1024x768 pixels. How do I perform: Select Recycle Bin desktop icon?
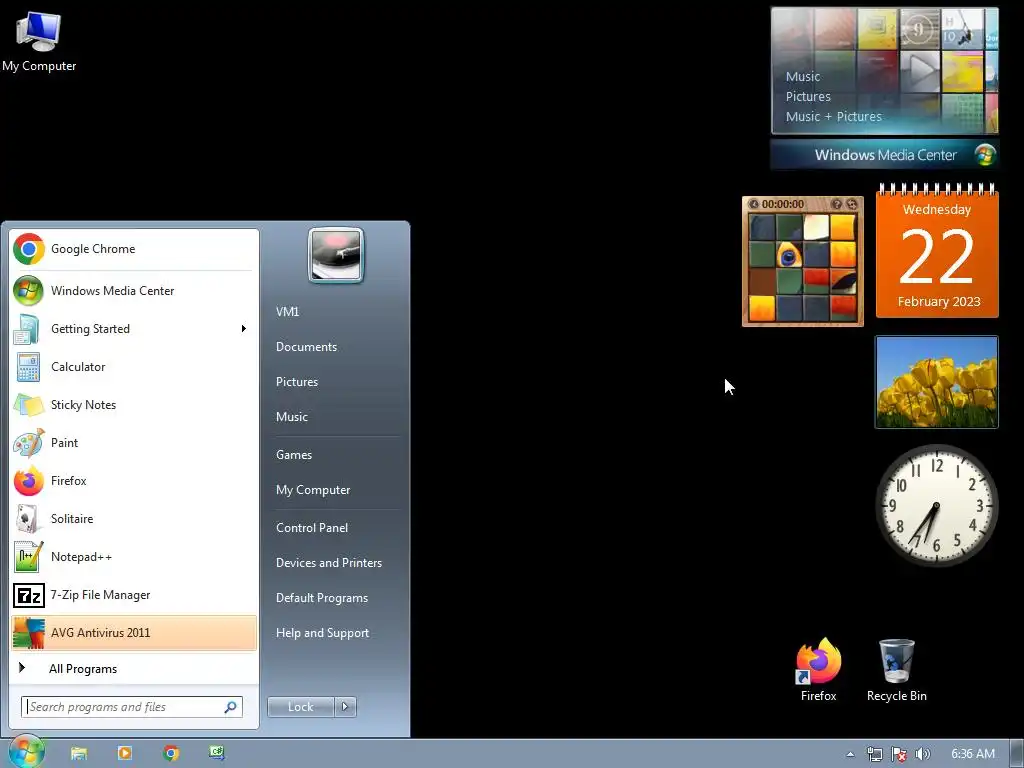click(x=897, y=669)
